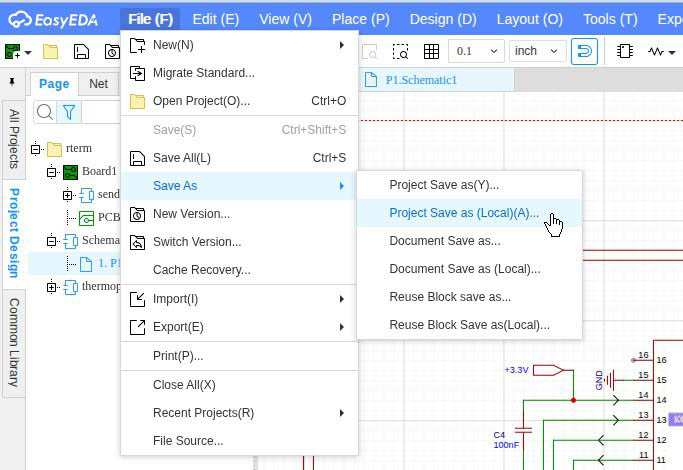Open the Common Library side tab
This screenshot has width=683, height=470.
(x=14, y=342)
